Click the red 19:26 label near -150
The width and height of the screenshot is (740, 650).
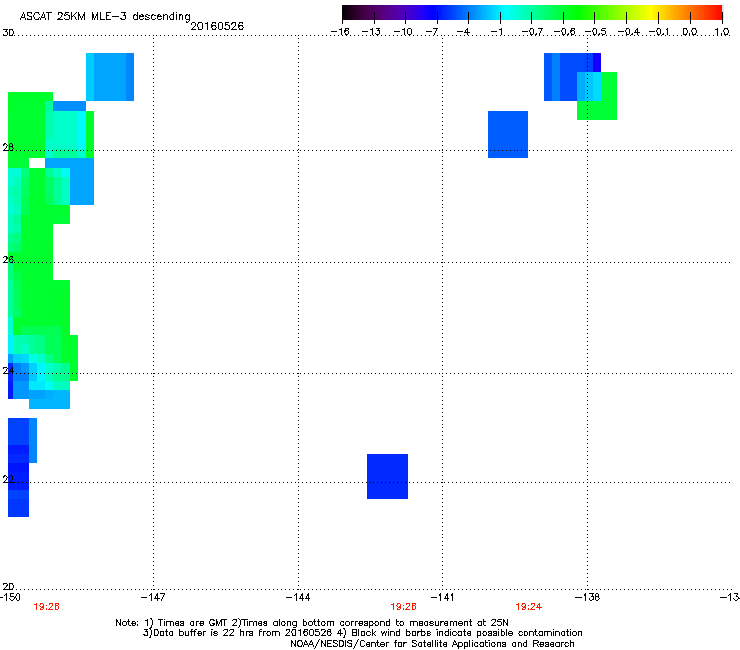point(46,607)
